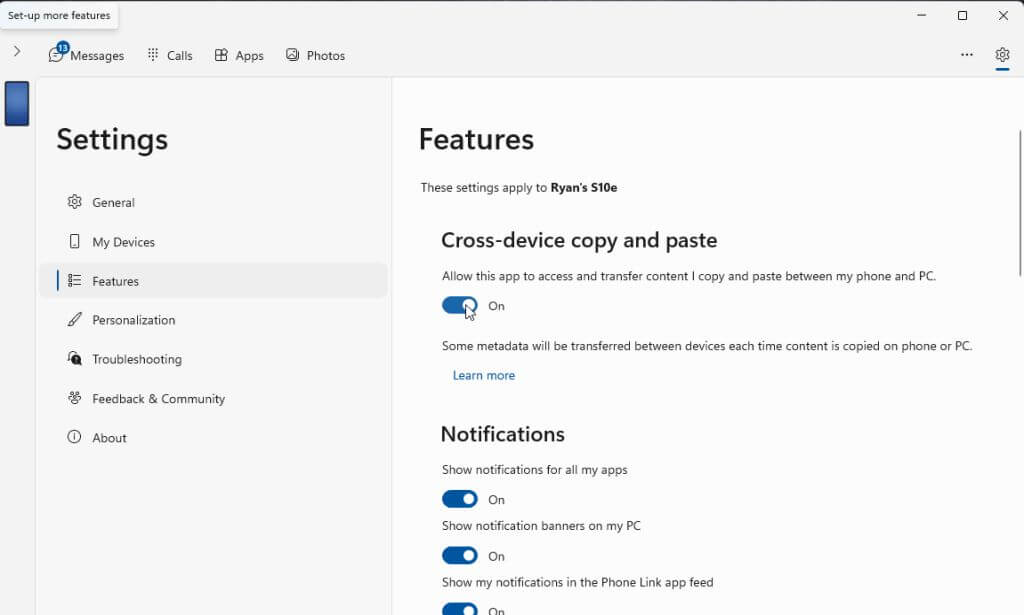Viewport: 1024px width, 615px height.
Task: Turn off notifications for all my apps
Action: pyautogui.click(x=460, y=499)
